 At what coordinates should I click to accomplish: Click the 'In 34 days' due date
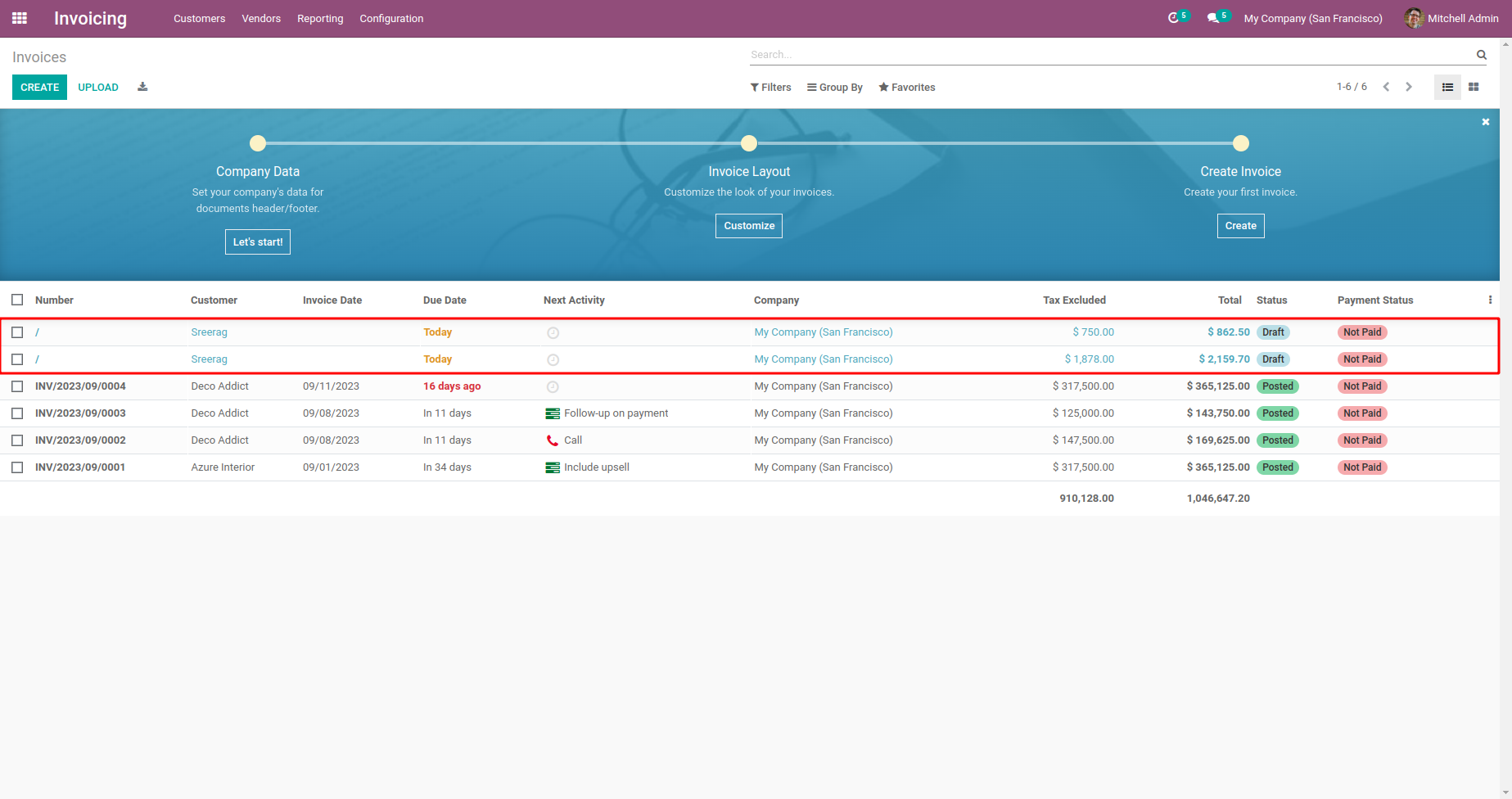447,467
